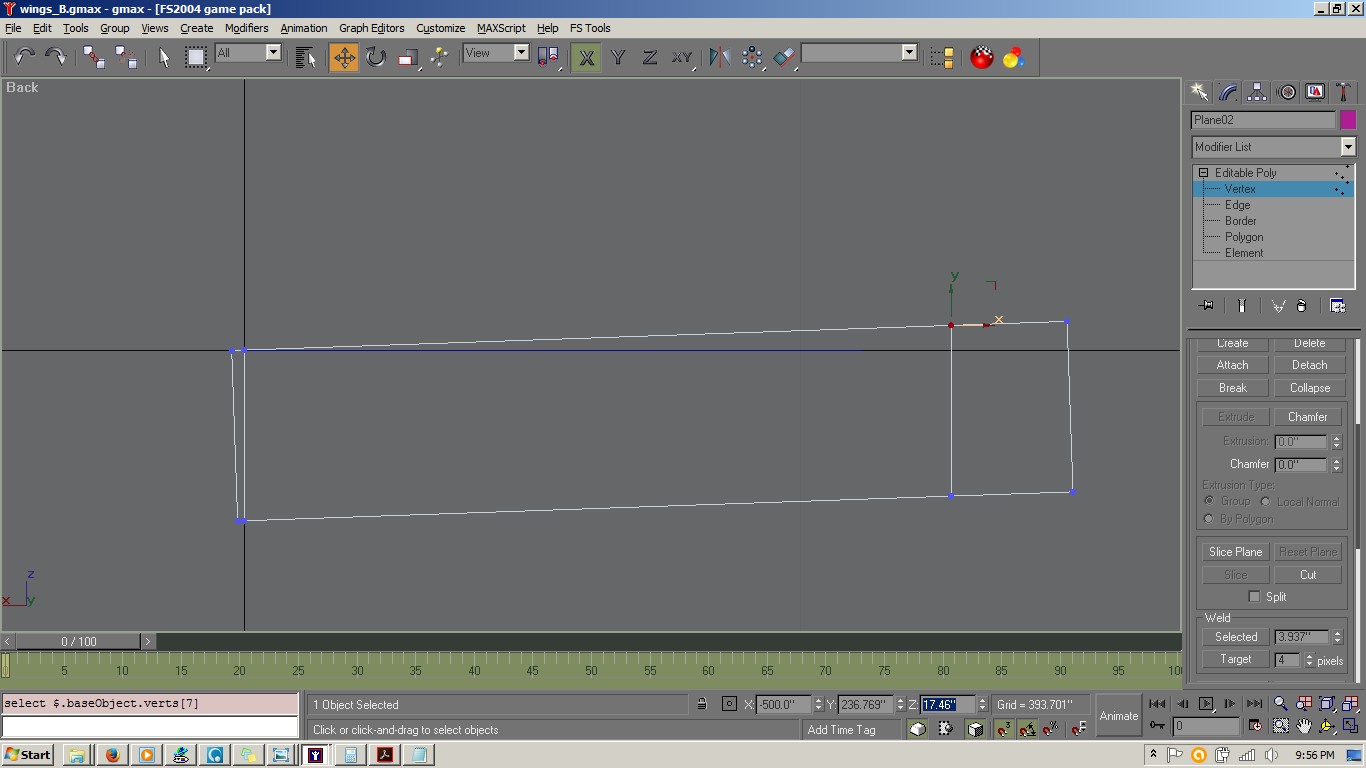
Task: Activate the Select and Scale tool
Action: click(x=408, y=57)
